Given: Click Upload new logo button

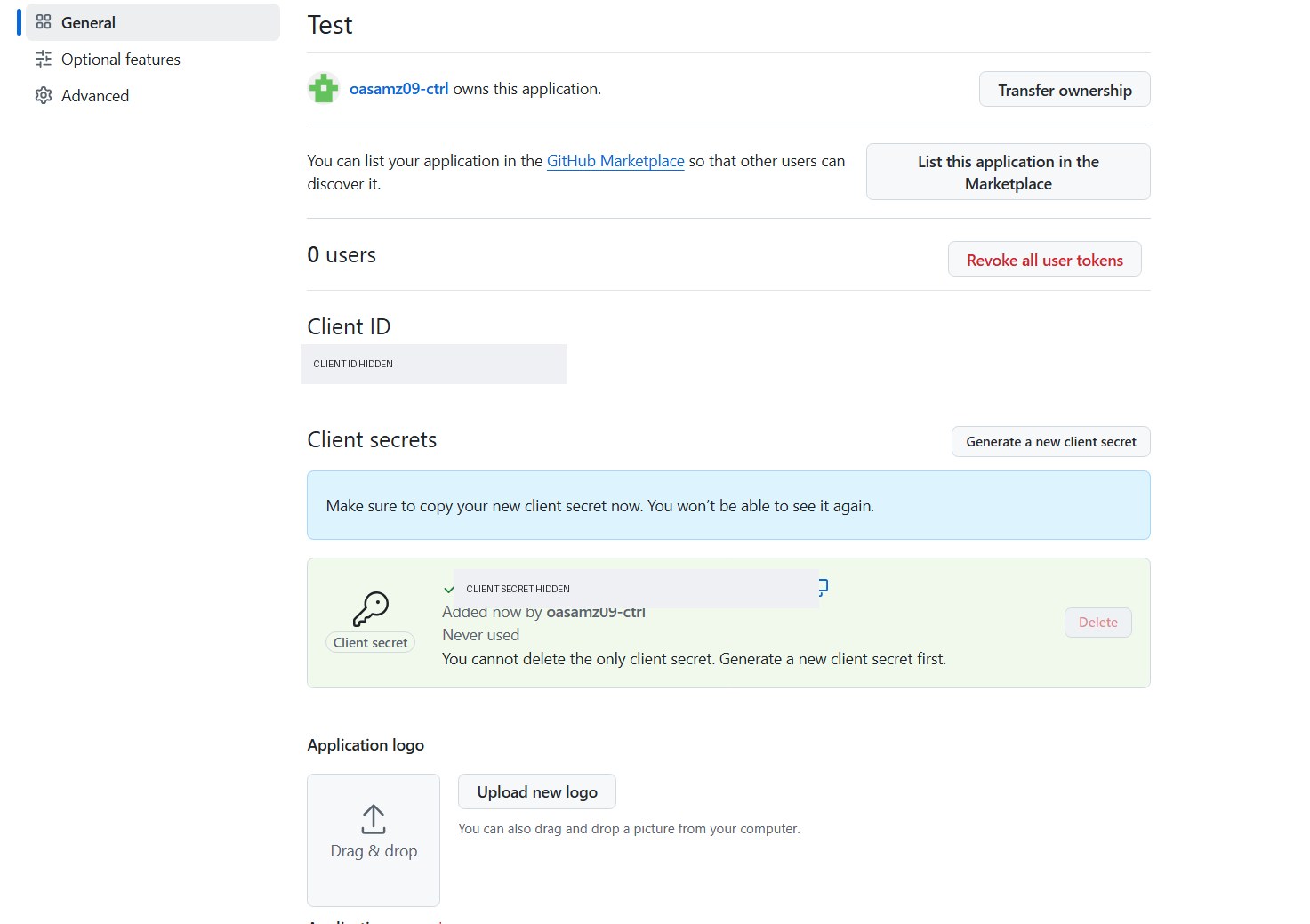Looking at the screenshot, I should click(x=537, y=792).
